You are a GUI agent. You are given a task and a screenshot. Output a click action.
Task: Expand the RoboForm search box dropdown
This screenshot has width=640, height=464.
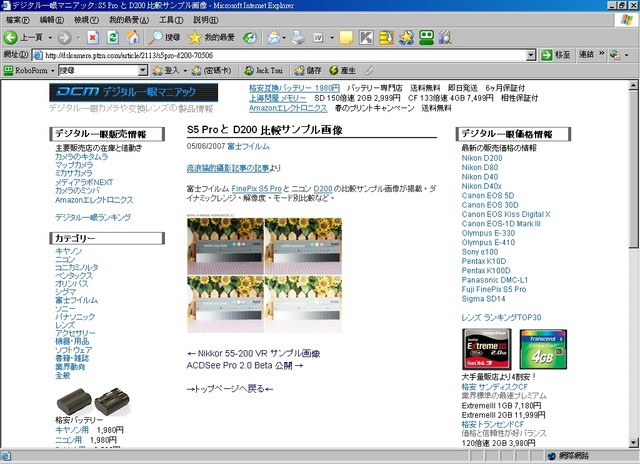142,71
